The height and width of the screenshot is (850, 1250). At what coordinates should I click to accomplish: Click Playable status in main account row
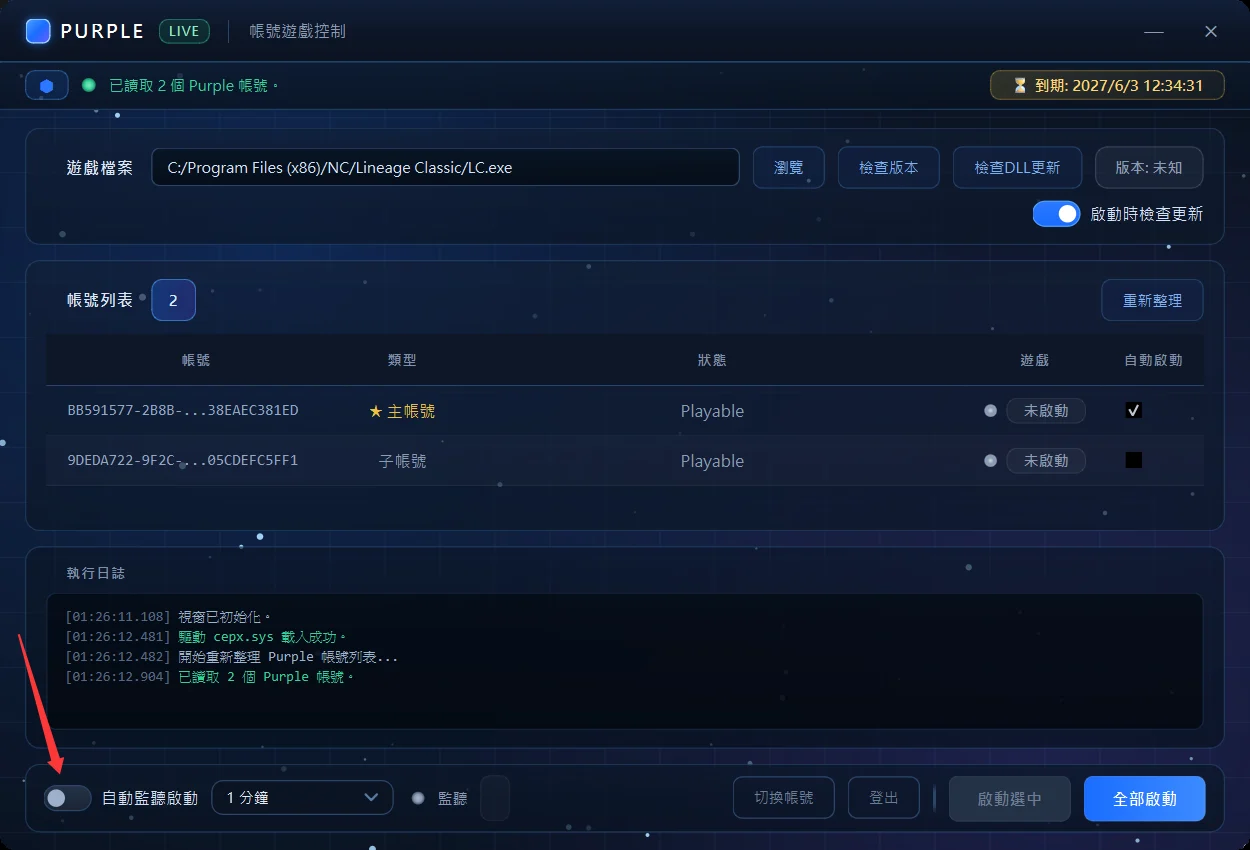pos(712,411)
